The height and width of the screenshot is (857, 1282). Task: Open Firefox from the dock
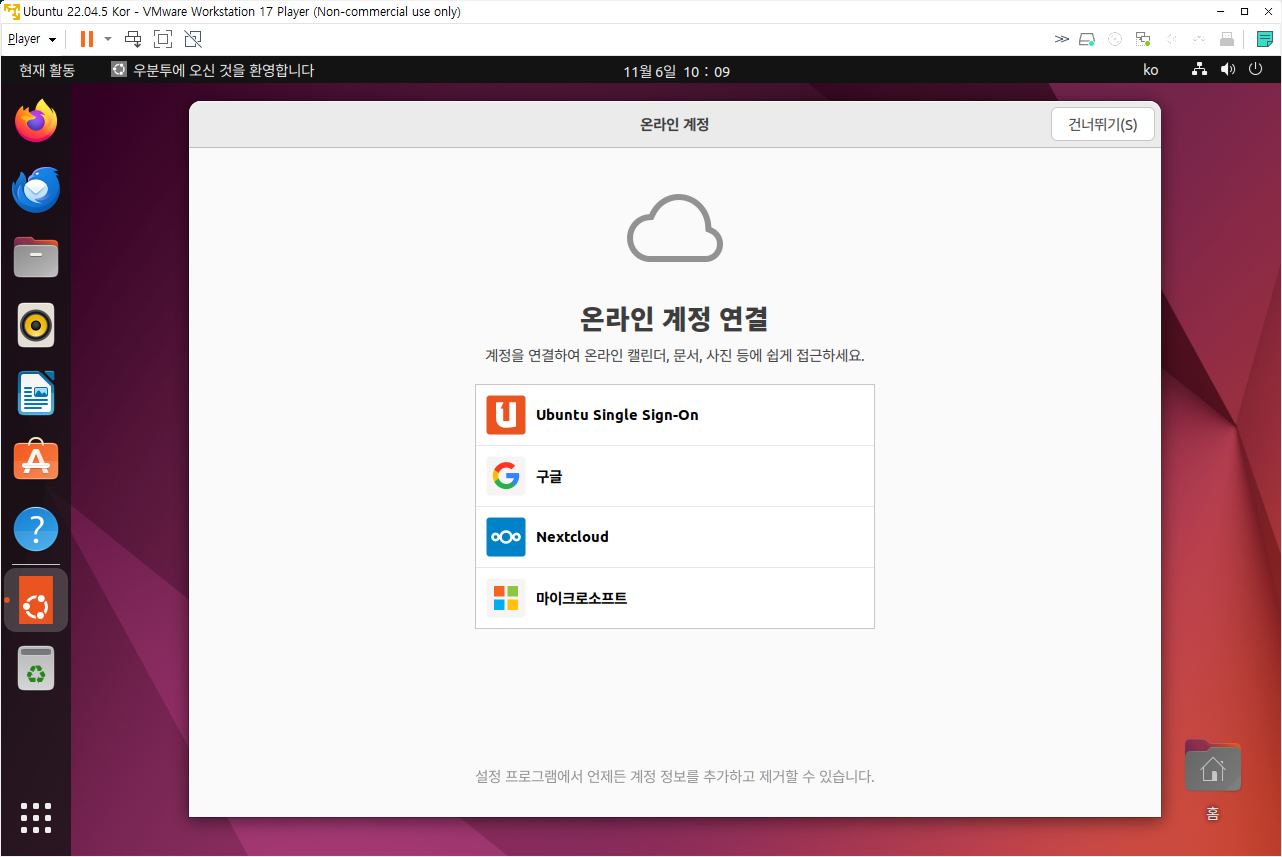point(36,121)
